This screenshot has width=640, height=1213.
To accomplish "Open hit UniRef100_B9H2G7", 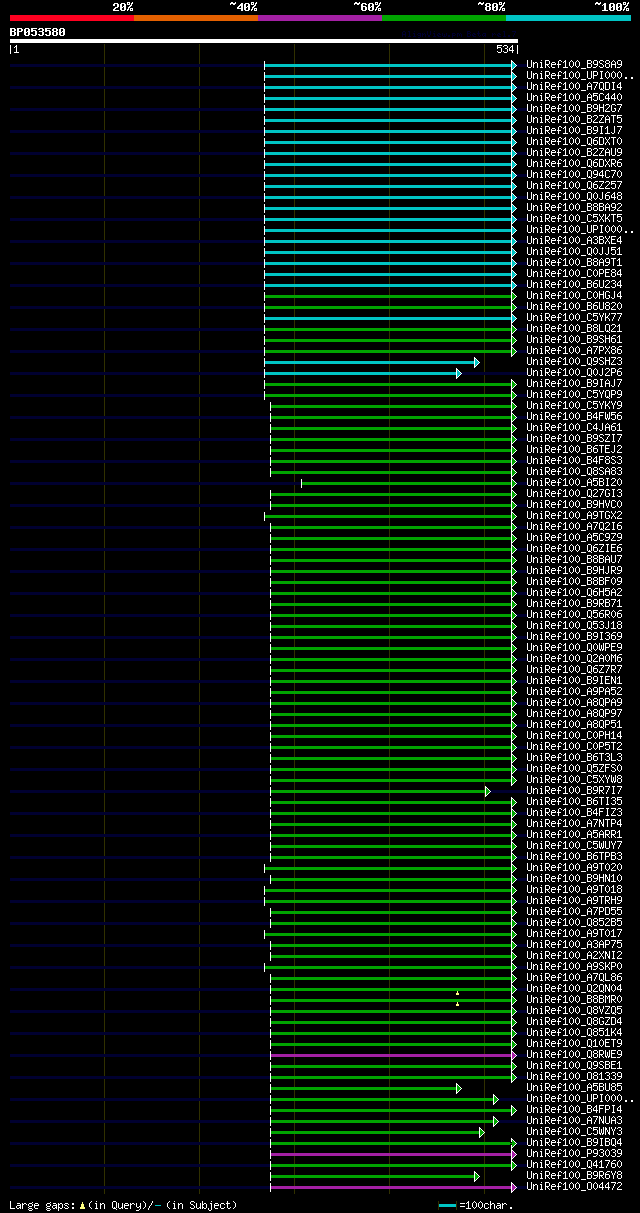I will tap(574, 109).
